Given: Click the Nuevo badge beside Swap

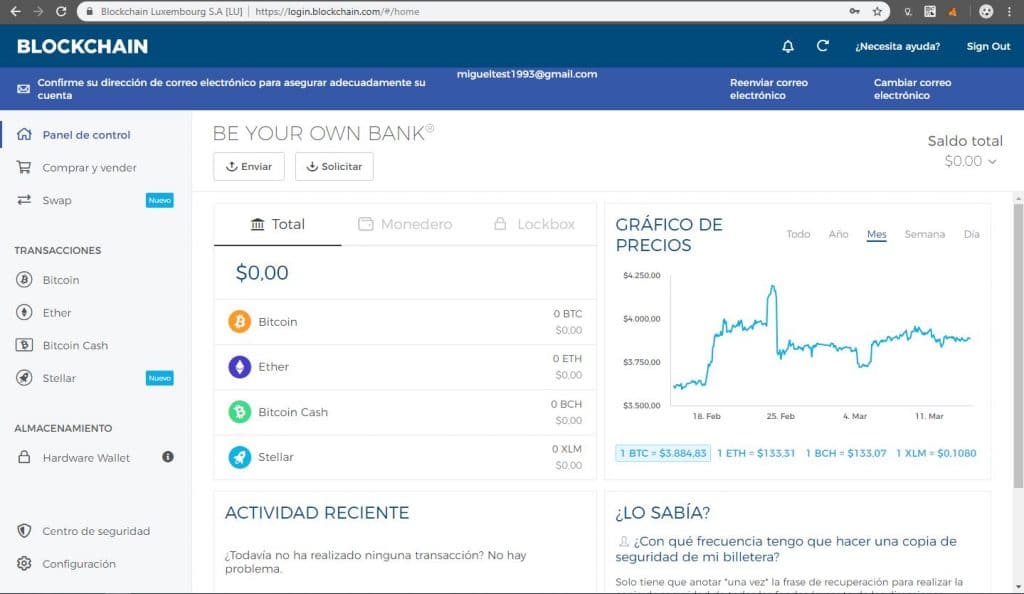Looking at the screenshot, I should tap(159, 200).
